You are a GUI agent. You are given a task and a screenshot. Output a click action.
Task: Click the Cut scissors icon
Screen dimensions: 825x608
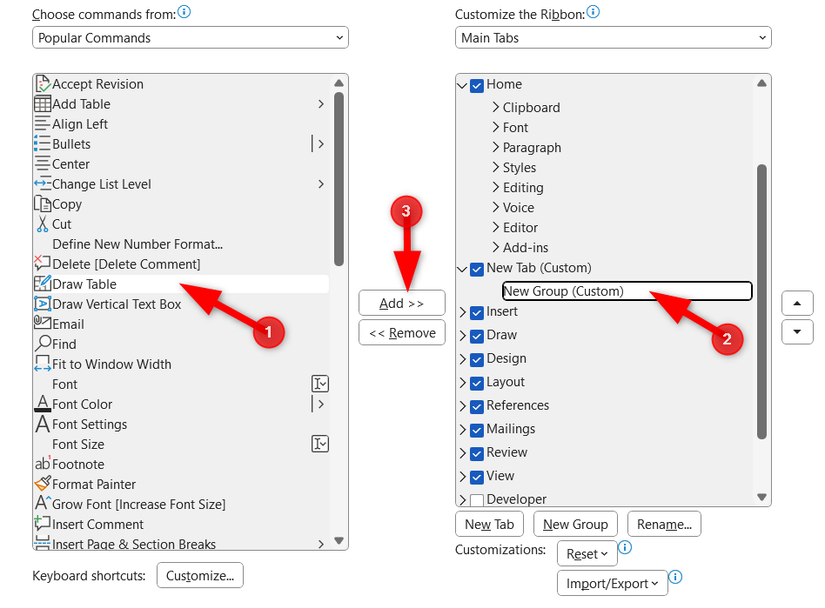(42, 224)
